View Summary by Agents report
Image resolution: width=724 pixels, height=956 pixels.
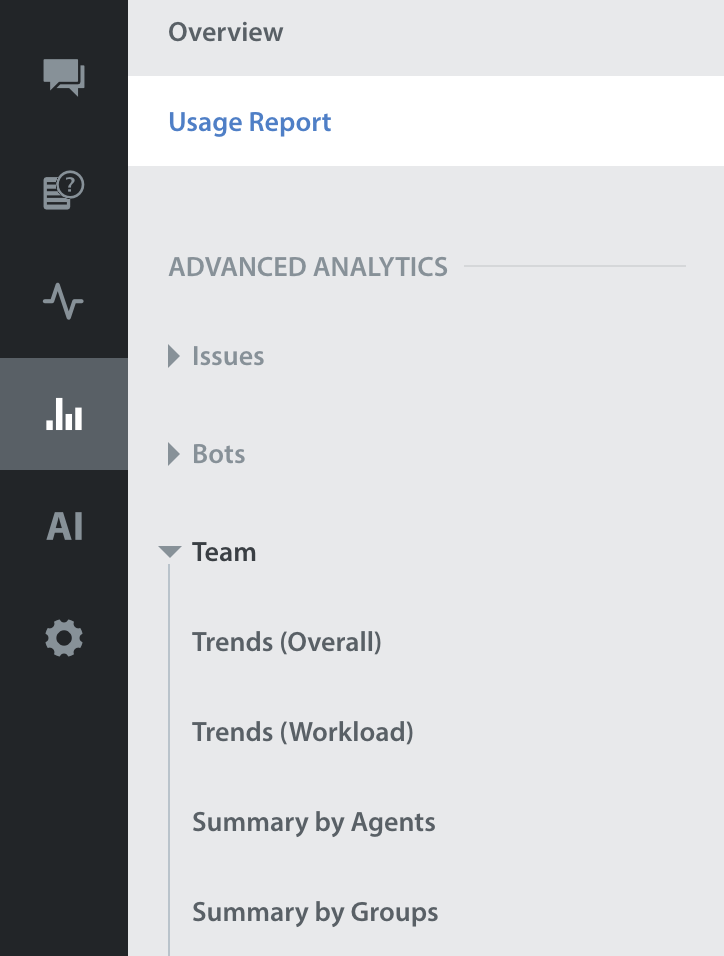(314, 822)
